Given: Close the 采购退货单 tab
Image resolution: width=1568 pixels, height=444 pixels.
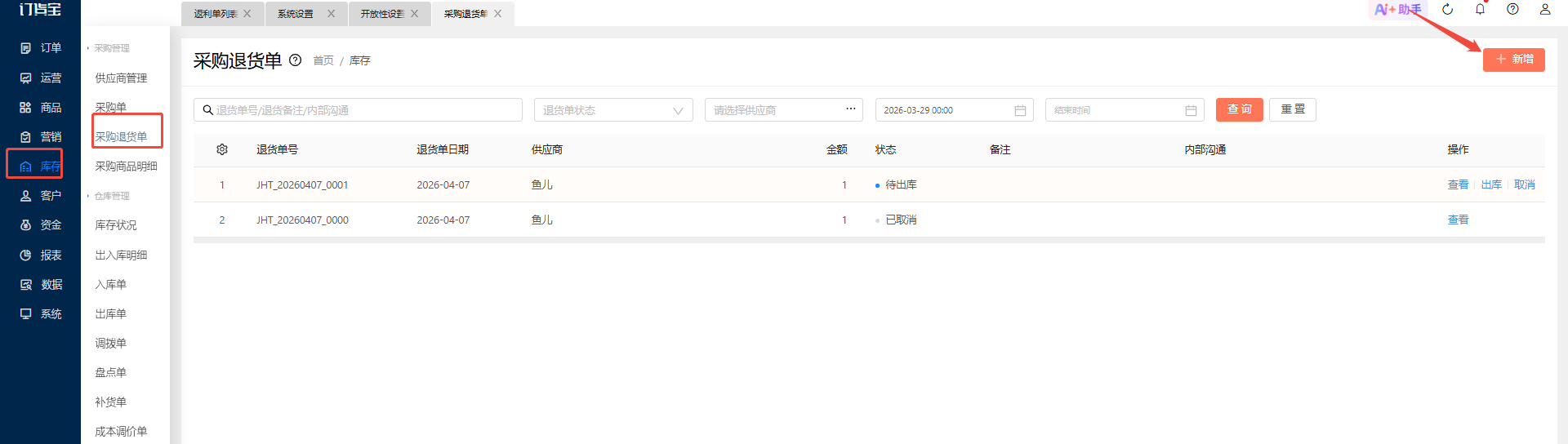Looking at the screenshot, I should pyautogui.click(x=498, y=14).
